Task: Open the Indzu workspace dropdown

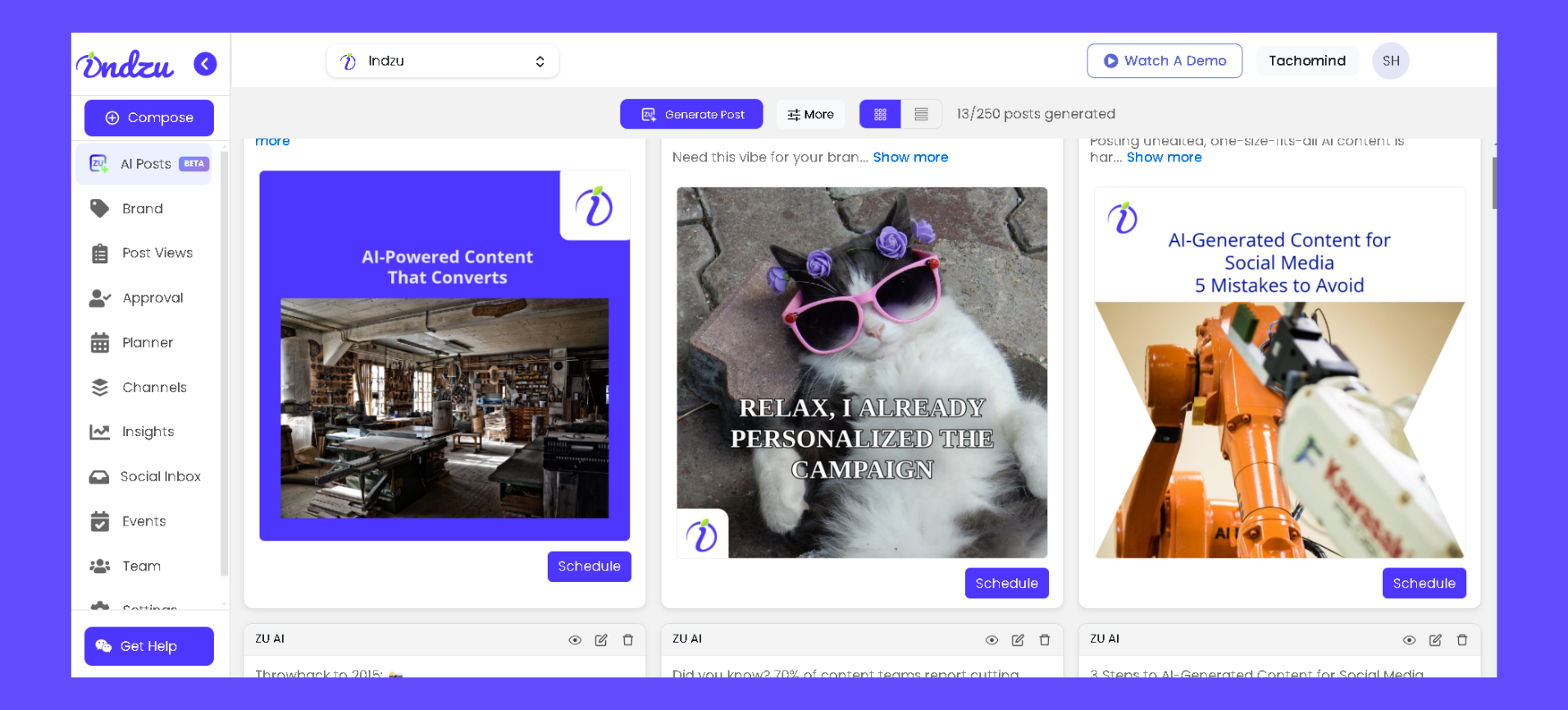Action: (x=443, y=61)
